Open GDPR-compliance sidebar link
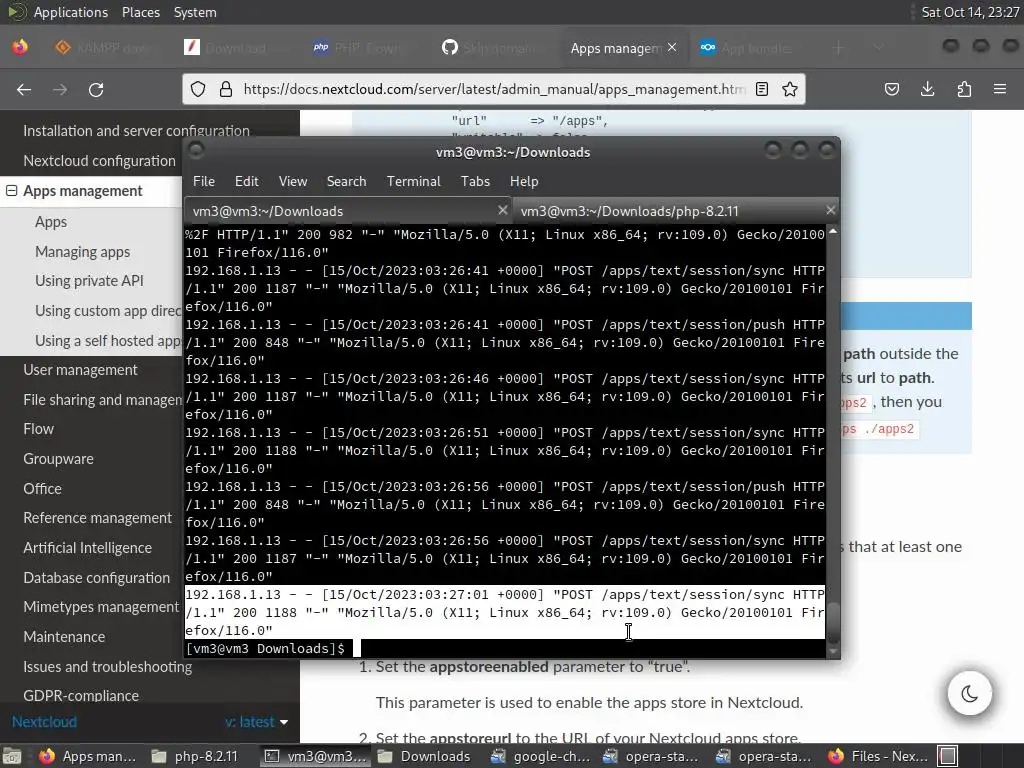The height and width of the screenshot is (768, 1024). tap(81, 696)
